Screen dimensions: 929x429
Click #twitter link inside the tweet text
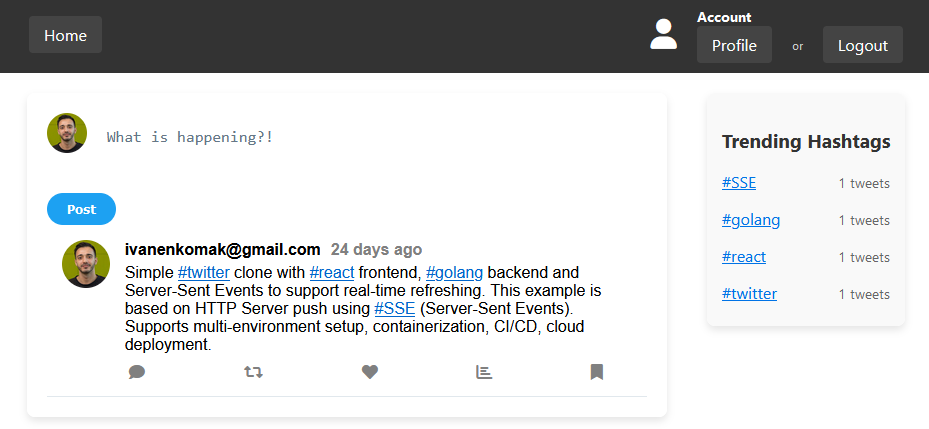pos(204,273)
